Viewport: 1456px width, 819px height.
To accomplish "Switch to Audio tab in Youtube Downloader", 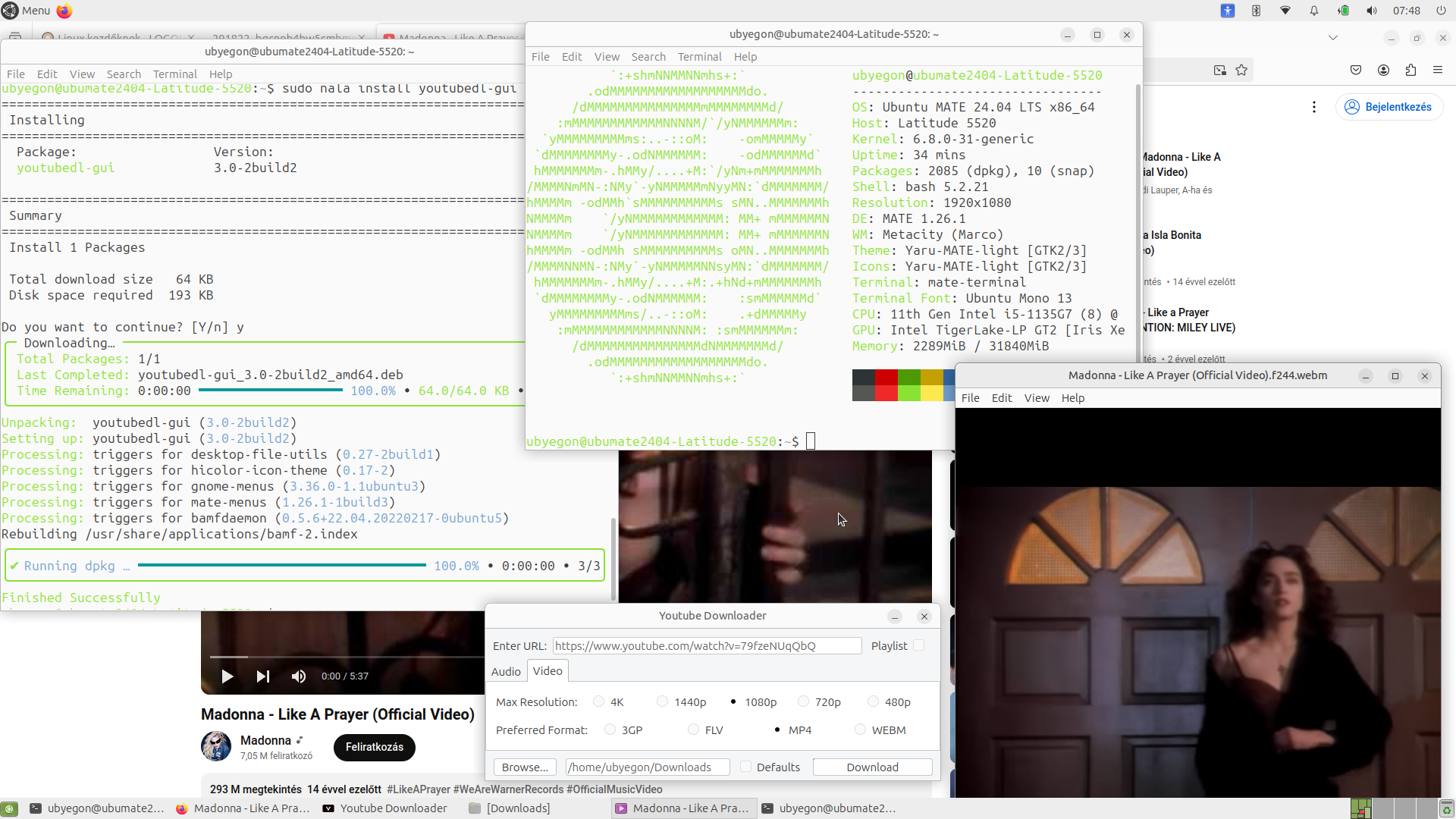I will [x=506, y=671].
